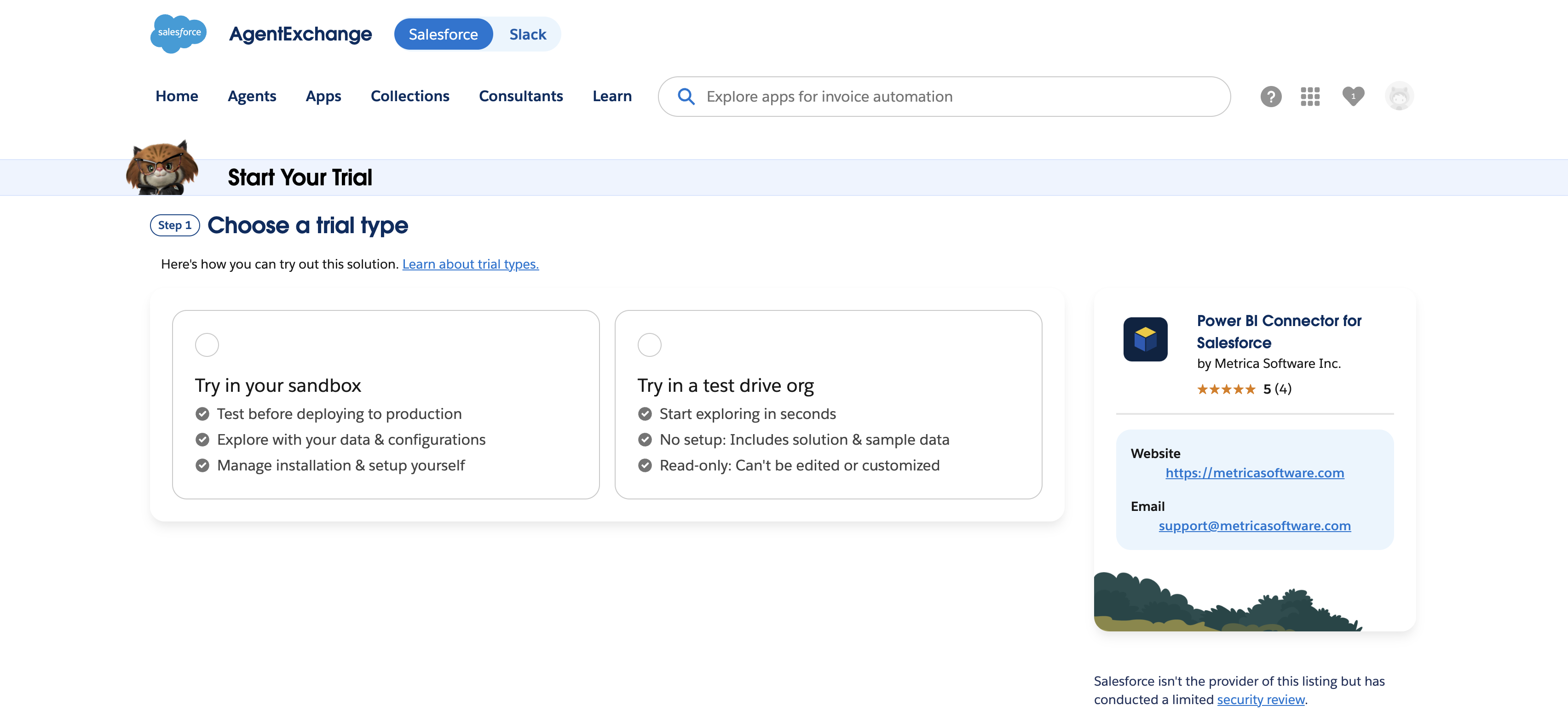Viewport: 1568px width, 722px height.
Task: Open the security review link
Action: (1261, 699)
